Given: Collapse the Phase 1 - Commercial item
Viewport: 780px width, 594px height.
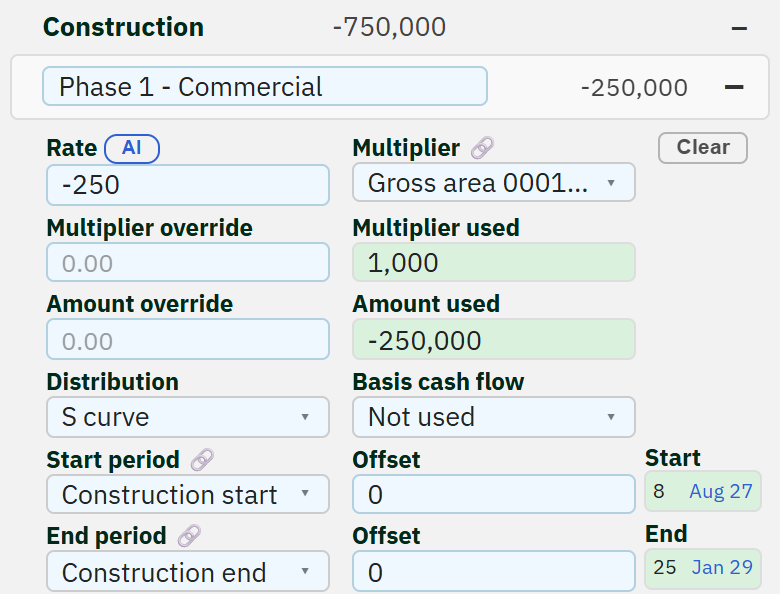Looking at the screenshot, I should click(734, 87).
